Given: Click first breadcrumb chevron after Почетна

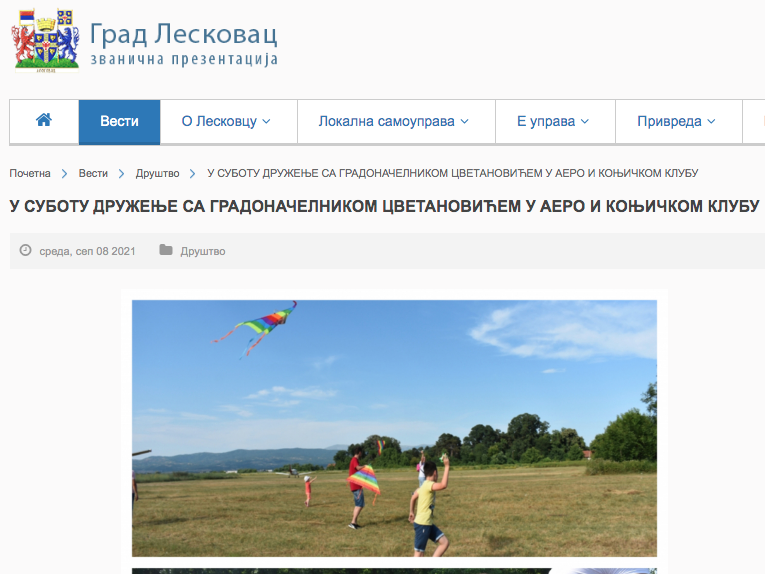Looking at the screenshot, I should point(65,174).
